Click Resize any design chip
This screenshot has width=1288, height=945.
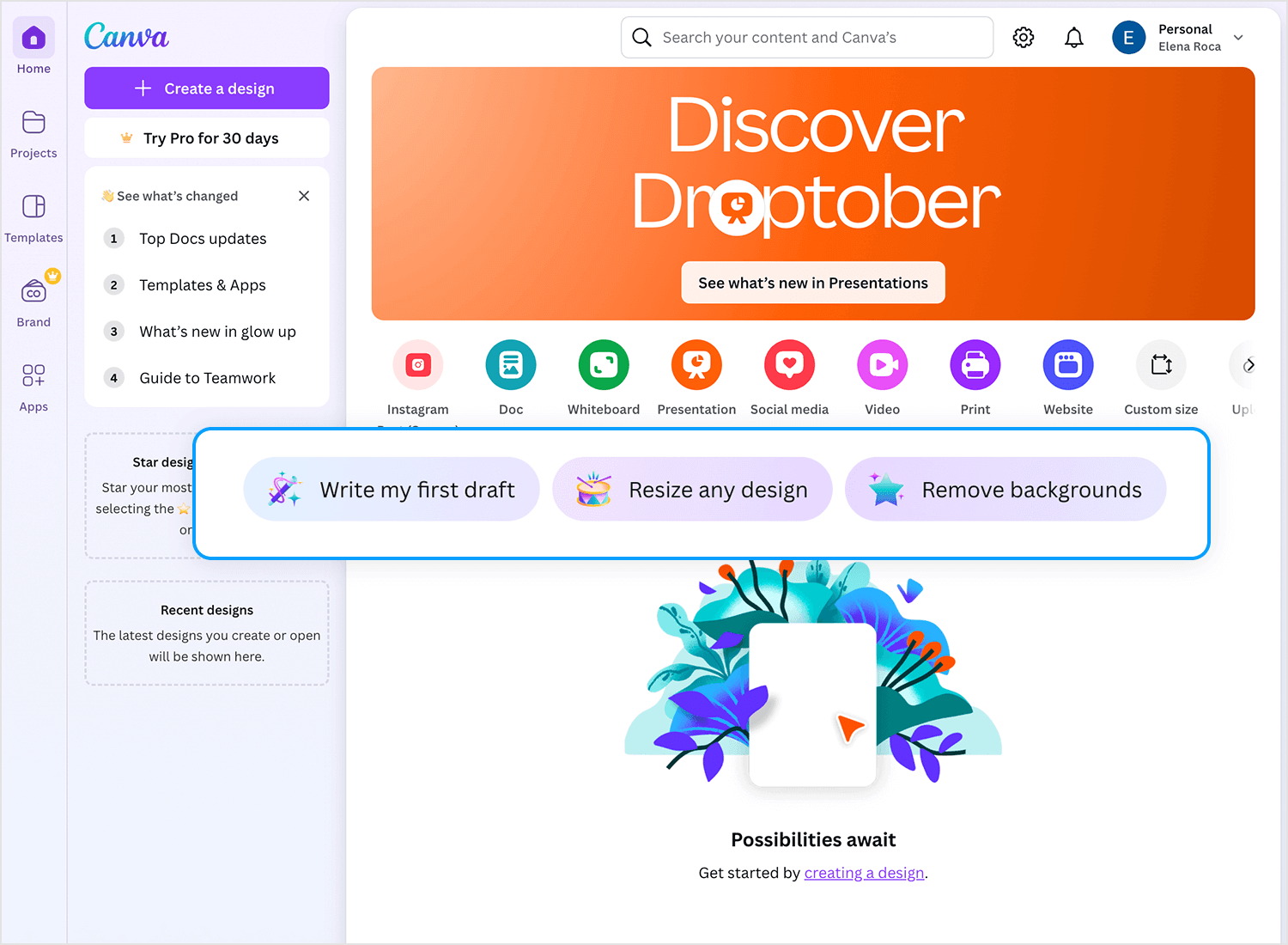click(x=692, y=490)
